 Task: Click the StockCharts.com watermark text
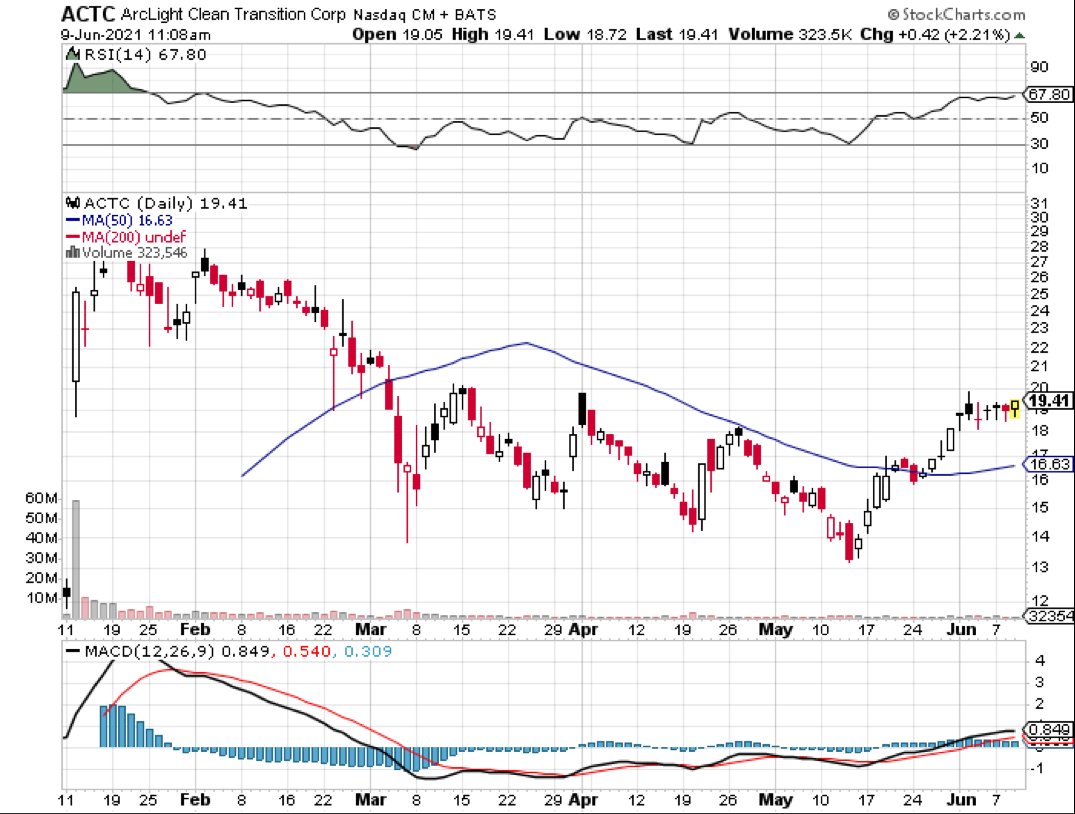coord(956,14)
